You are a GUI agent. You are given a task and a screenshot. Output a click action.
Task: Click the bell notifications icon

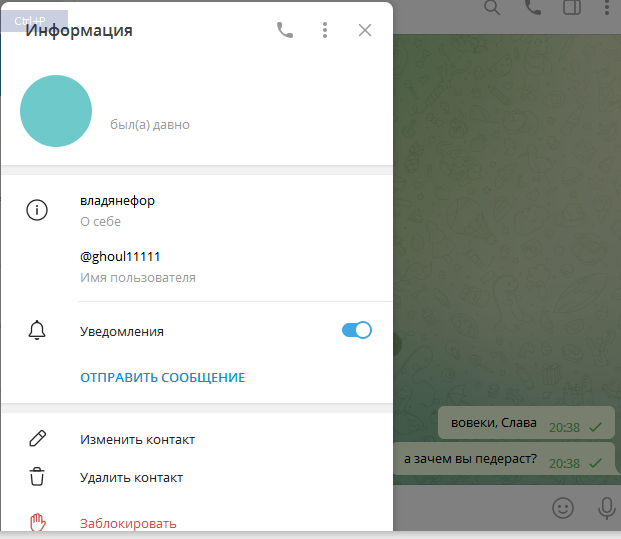point(37,330)
